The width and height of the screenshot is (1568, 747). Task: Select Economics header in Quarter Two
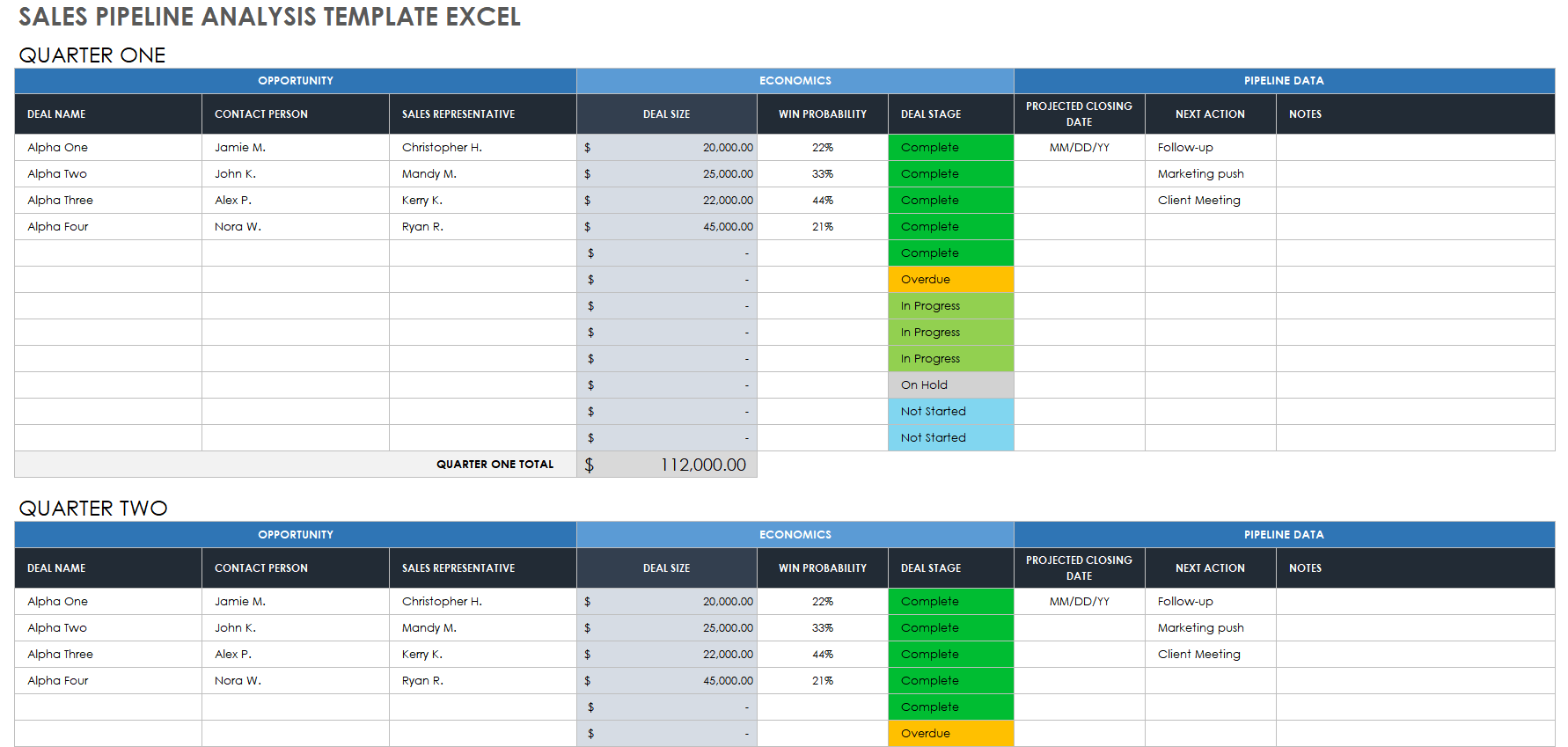point(795,535)
